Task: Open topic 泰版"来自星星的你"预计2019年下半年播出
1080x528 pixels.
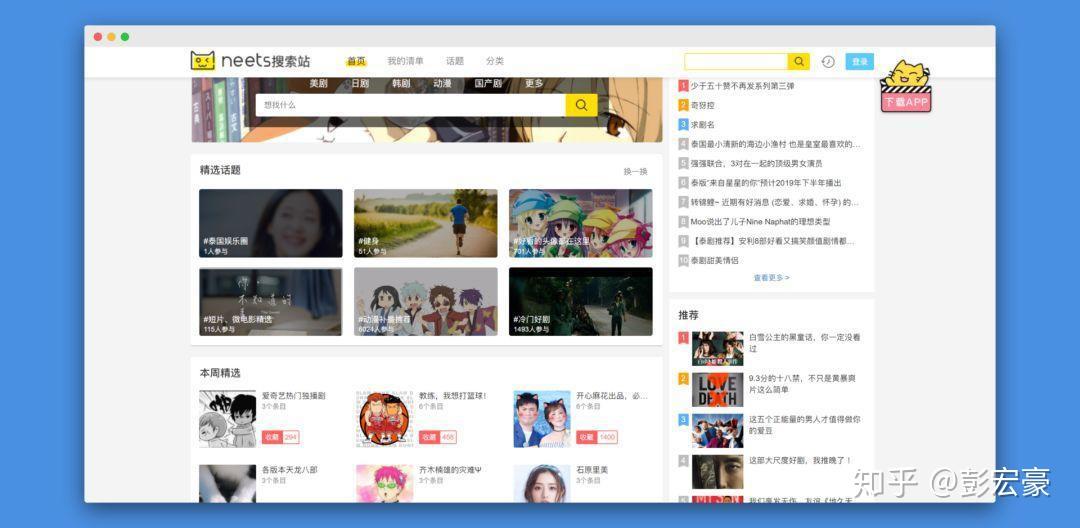Action: pos(766,182)
